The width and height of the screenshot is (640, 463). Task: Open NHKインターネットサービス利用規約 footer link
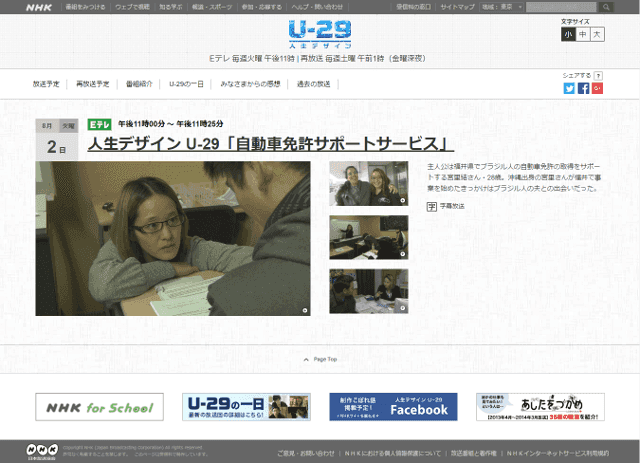tap(558, 453)
